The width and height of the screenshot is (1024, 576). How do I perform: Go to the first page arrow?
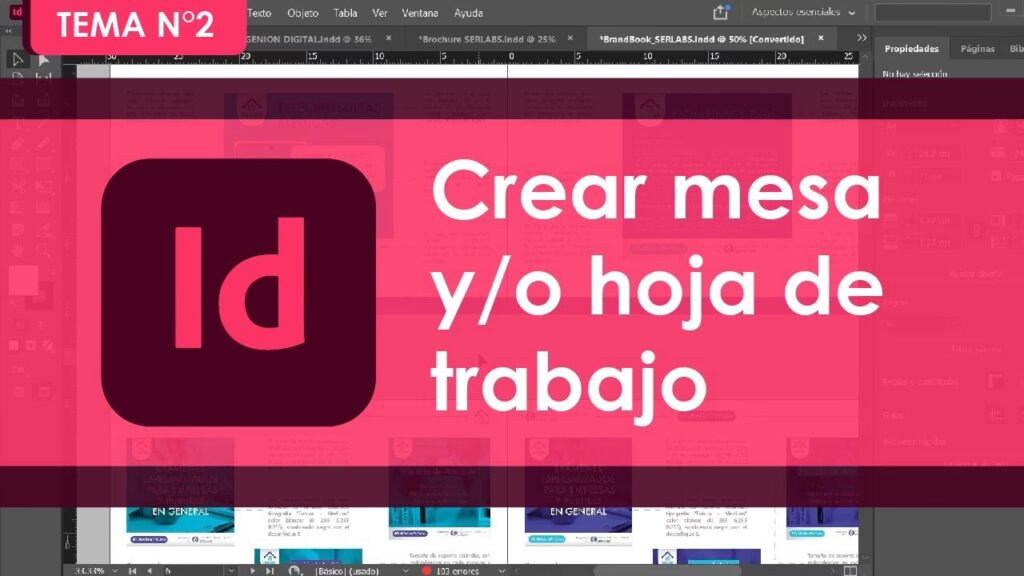tap(133, 570)
